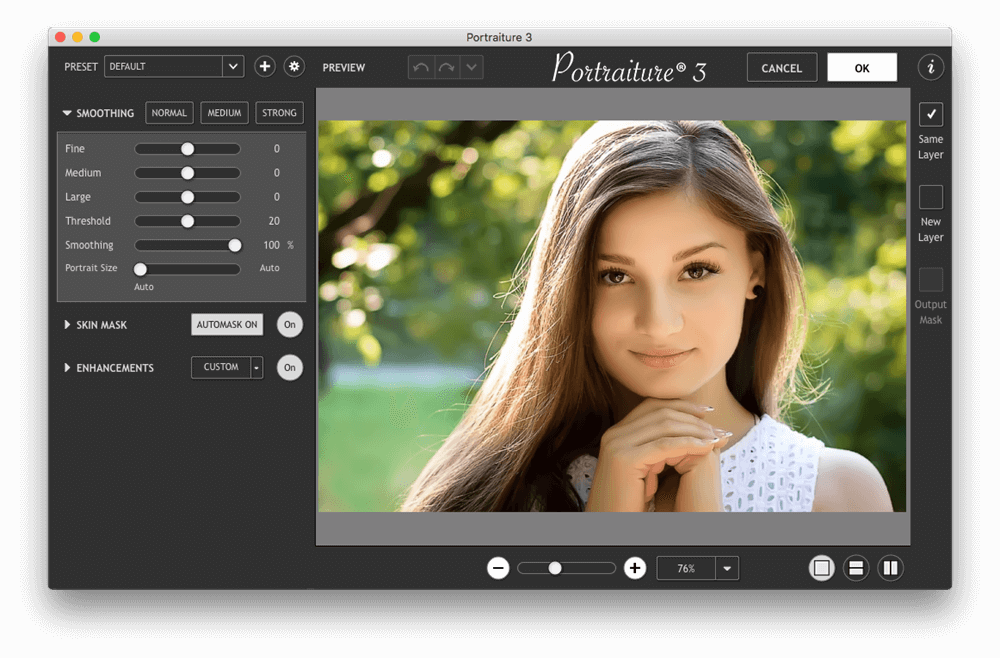Screen dimensions: 1000x658
Task: Click the add preset plus icon
Action: (264, 67)
